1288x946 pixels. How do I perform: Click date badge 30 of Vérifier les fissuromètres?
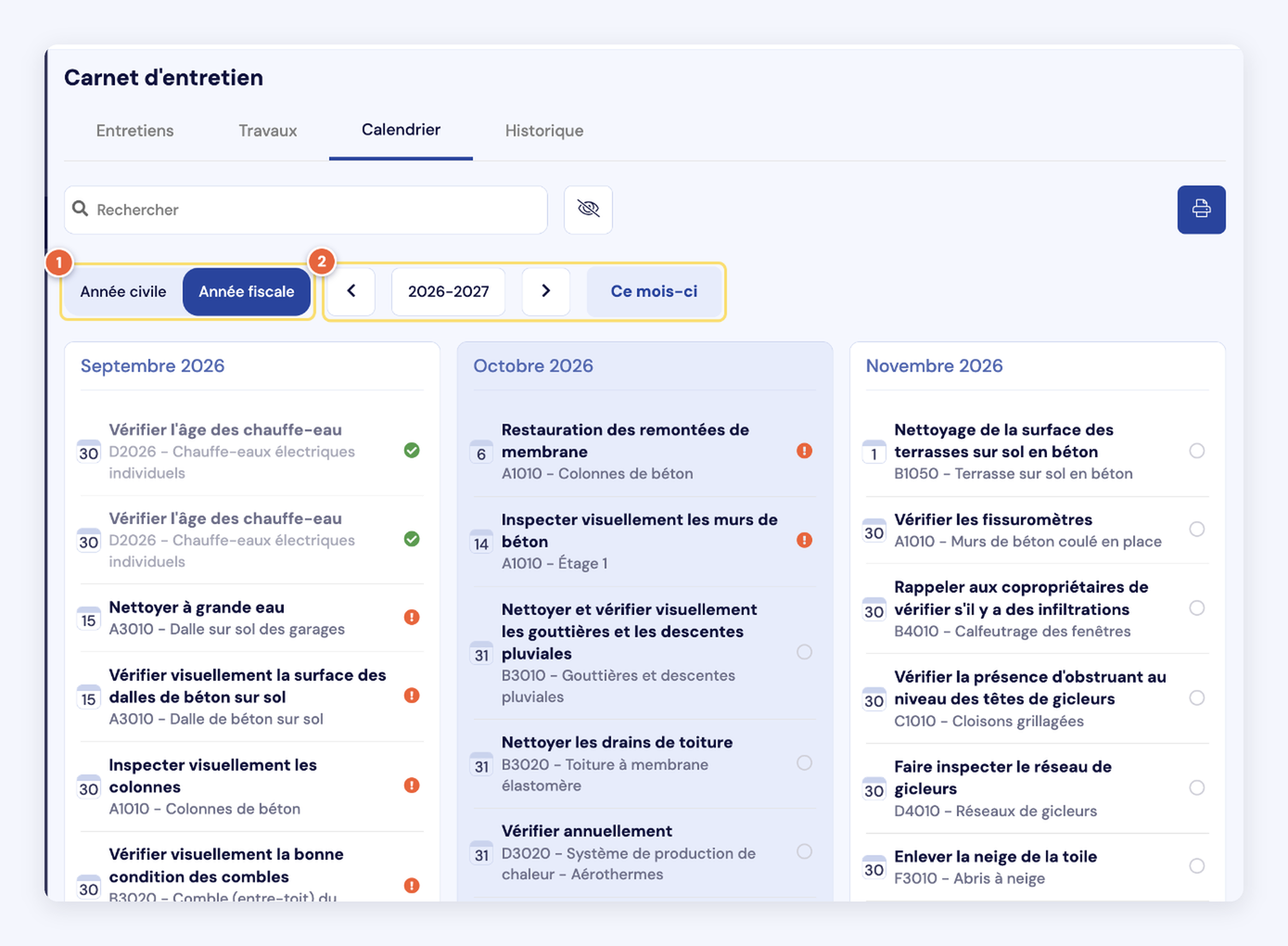click(874, 531)
